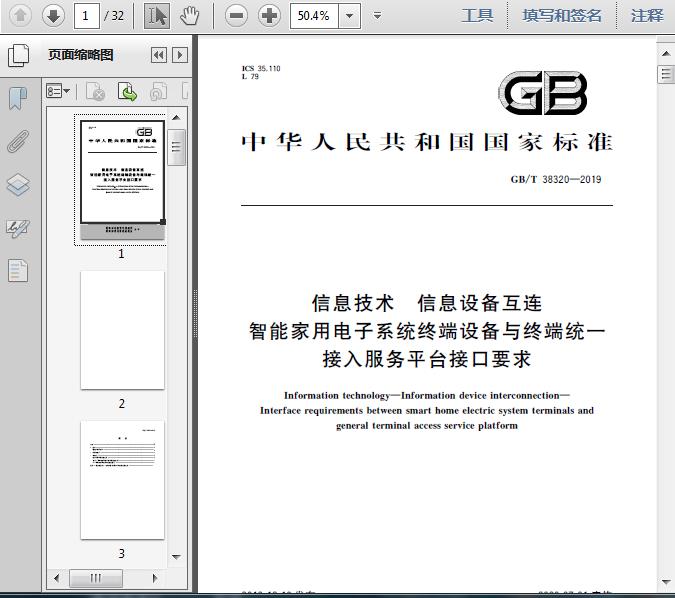Click the thumbnail label number 2
The width and height of the screenshot is (675, 598).
point(122,403)
